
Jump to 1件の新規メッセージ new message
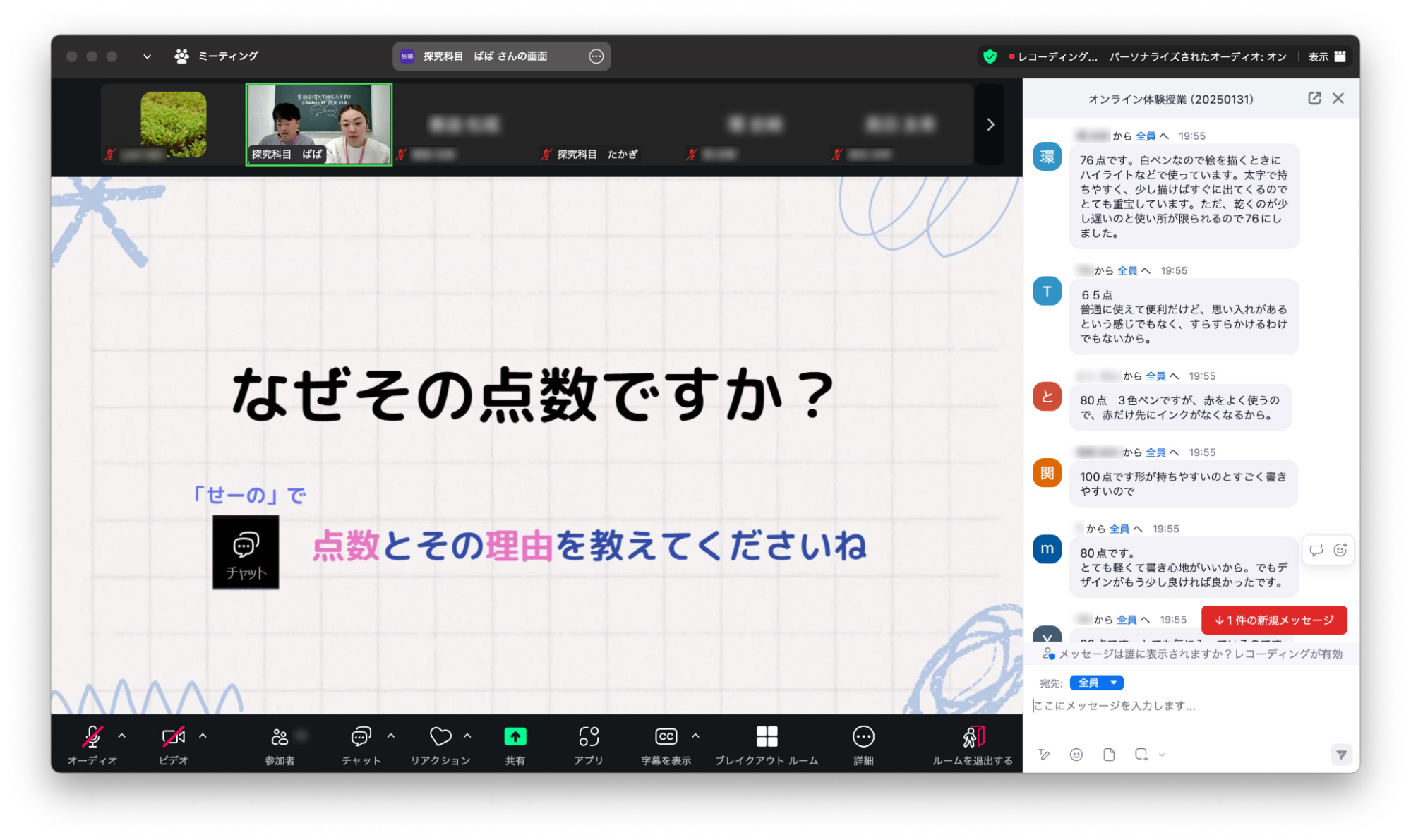point(1273,620)
